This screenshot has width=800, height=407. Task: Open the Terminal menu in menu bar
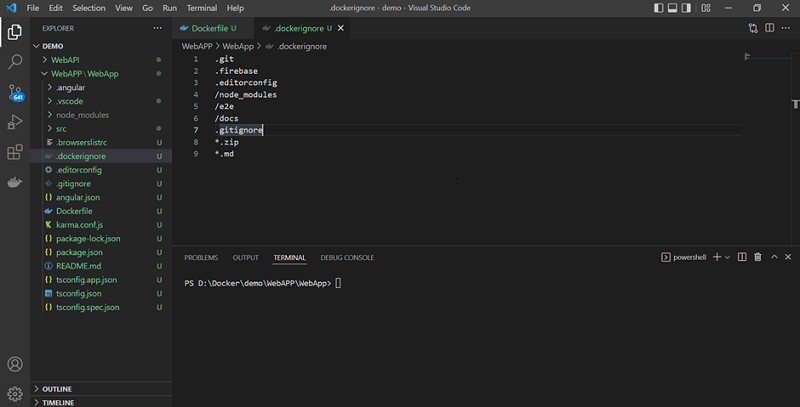(x=204, y=8)
